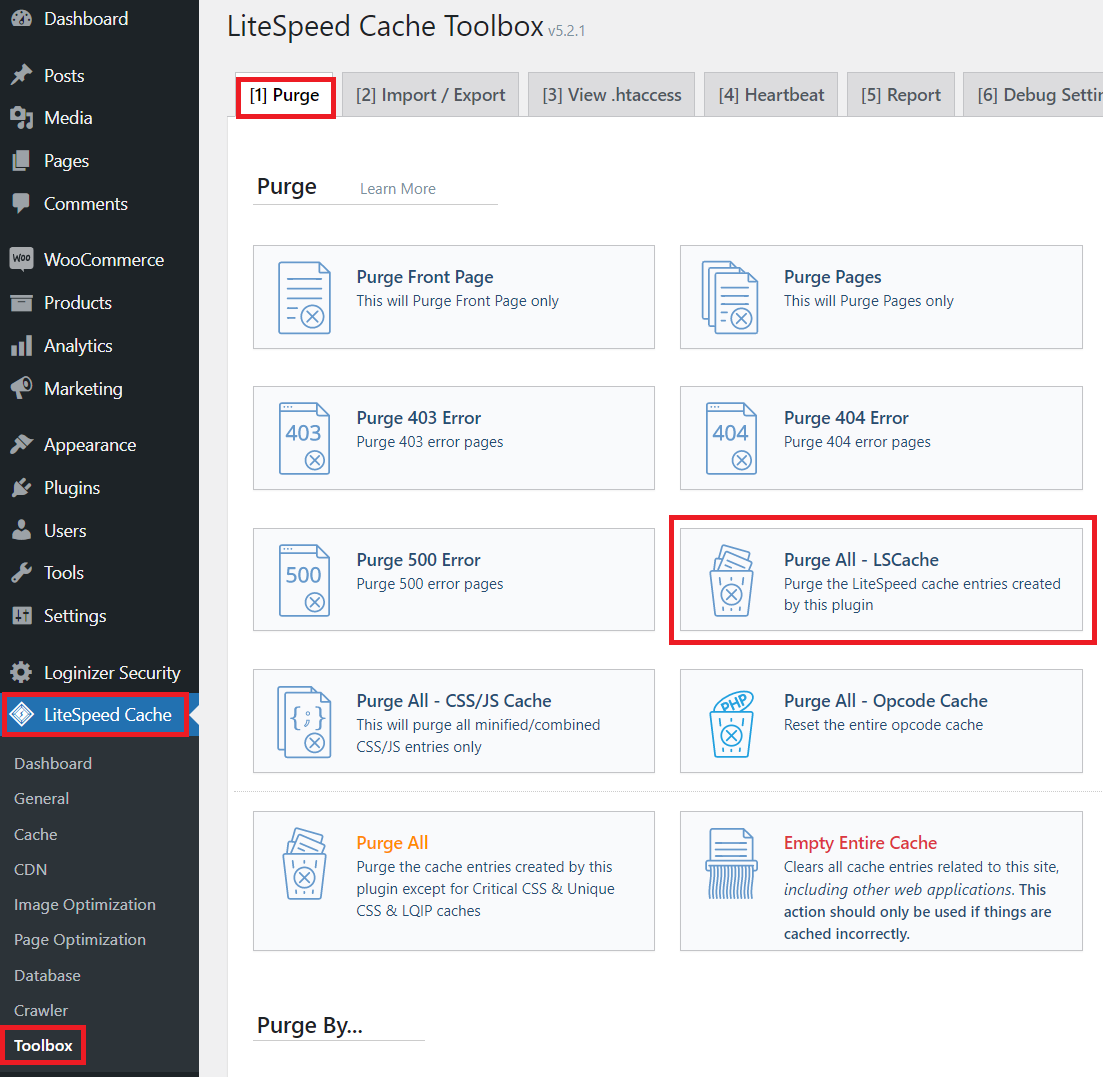Click the 404 error page icon
Viewport: 1103px width, 1077px height.
[732, 439]
